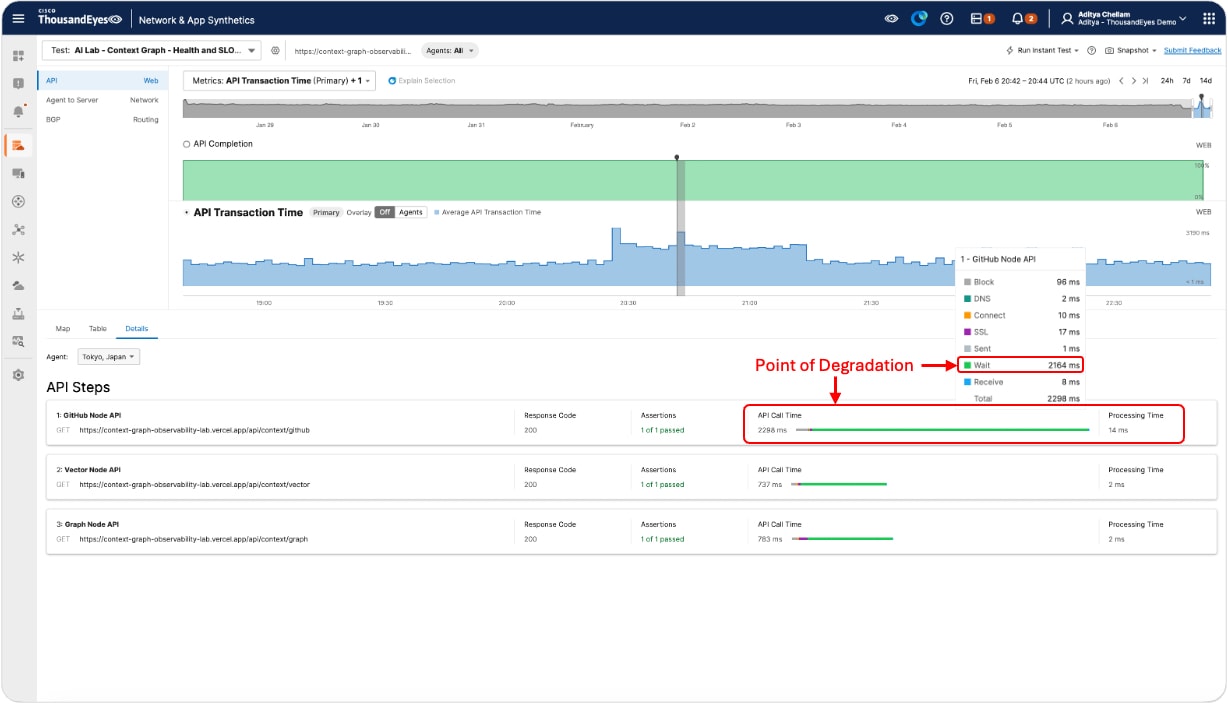The width and height of the screenshot is (1228, 704).
Task: Select the API Completion radio button
Action: 187,144
